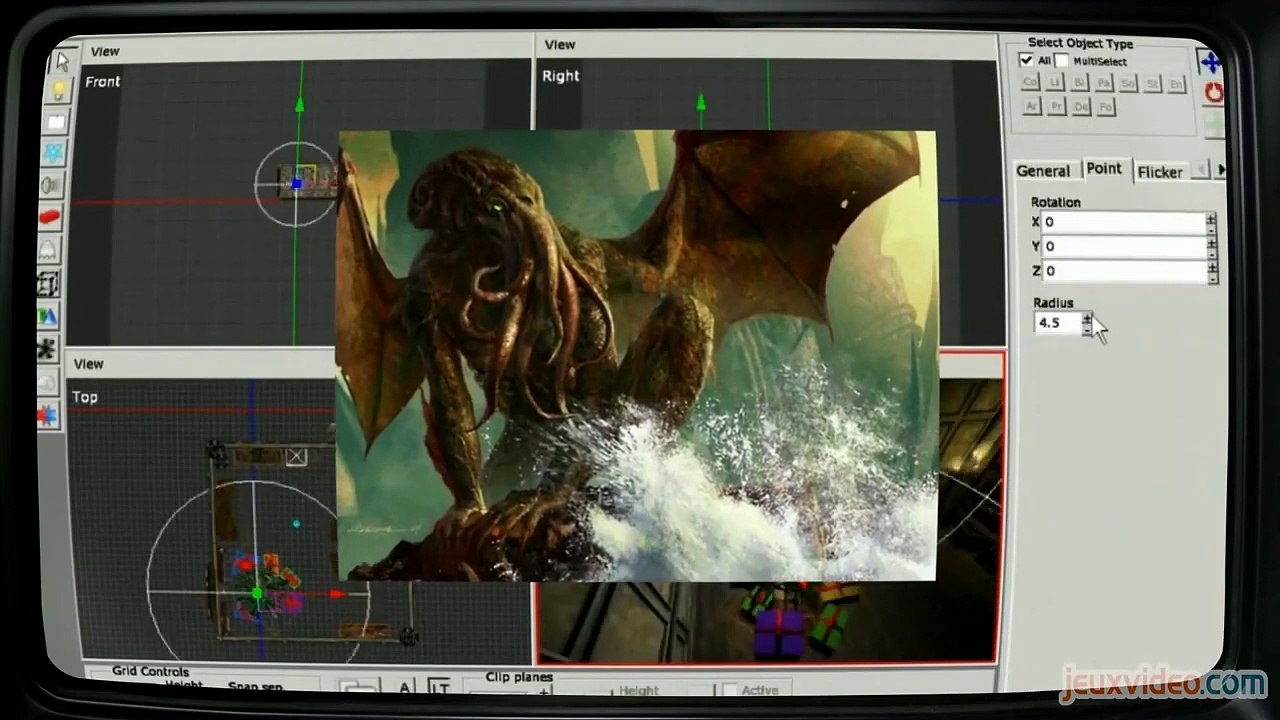Click the Top viewport label
The image size is (1280, 720).
click(x=85, y=397)
